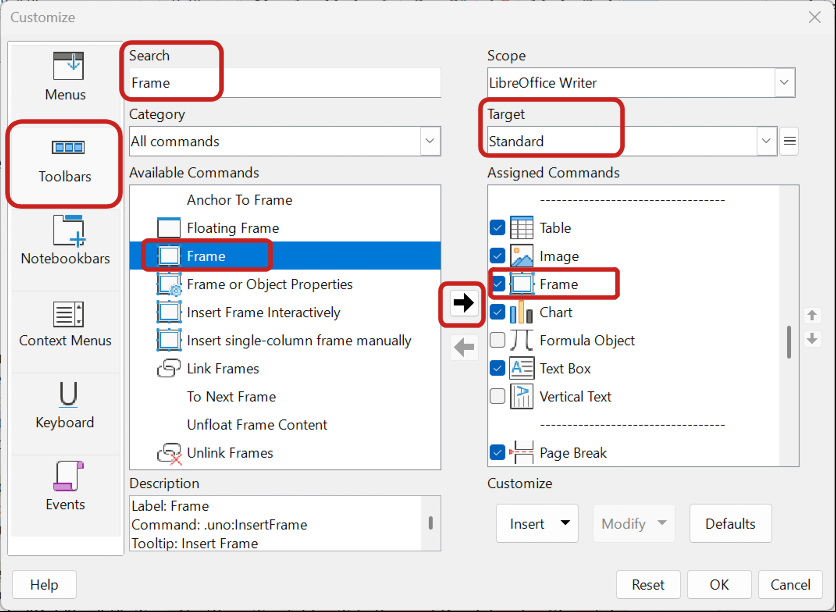
Task: Select Insert single-column frame manually icon
Action: click(x=168, y=340)
